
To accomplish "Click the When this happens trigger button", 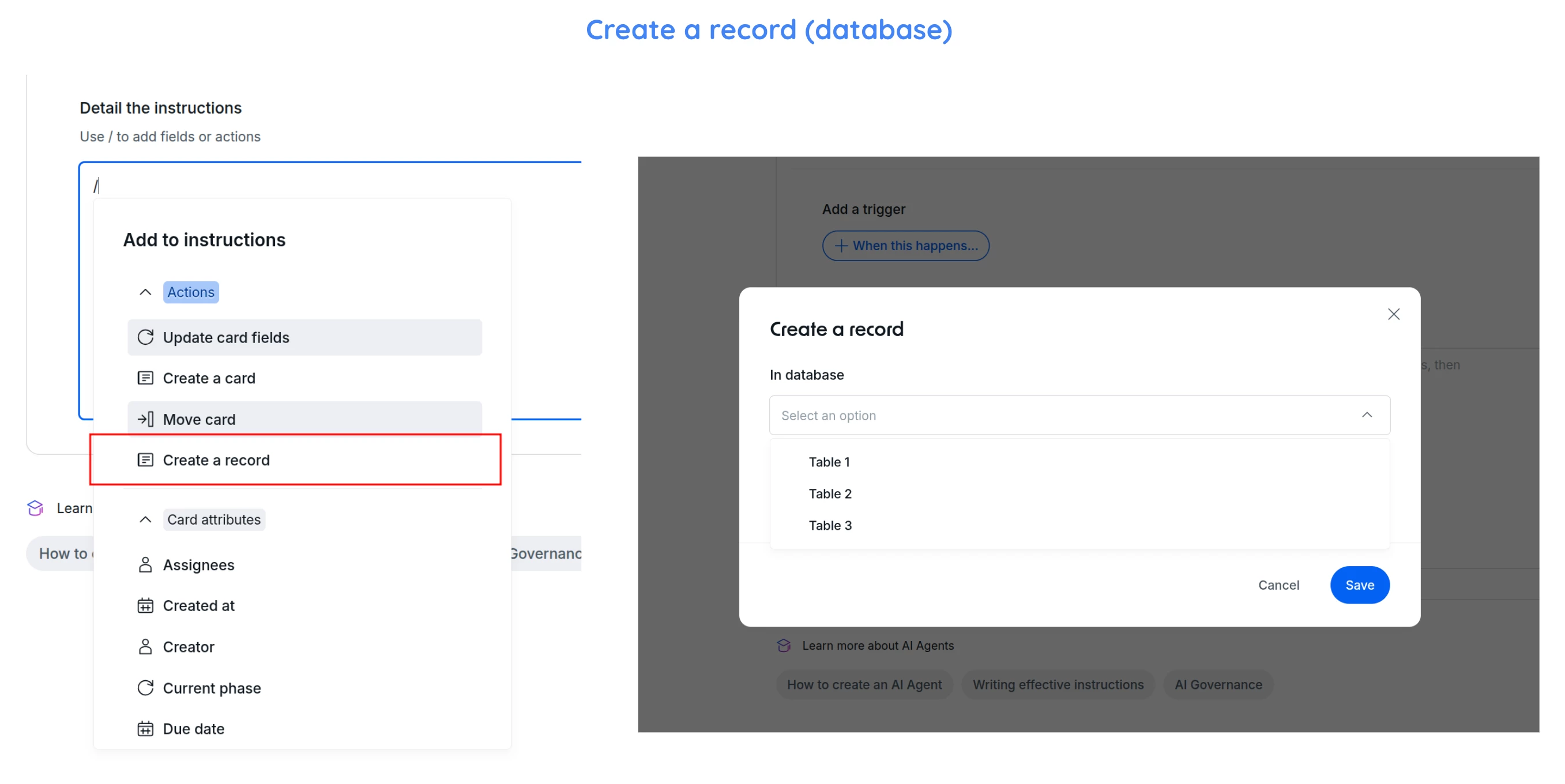I will point(905,246).
